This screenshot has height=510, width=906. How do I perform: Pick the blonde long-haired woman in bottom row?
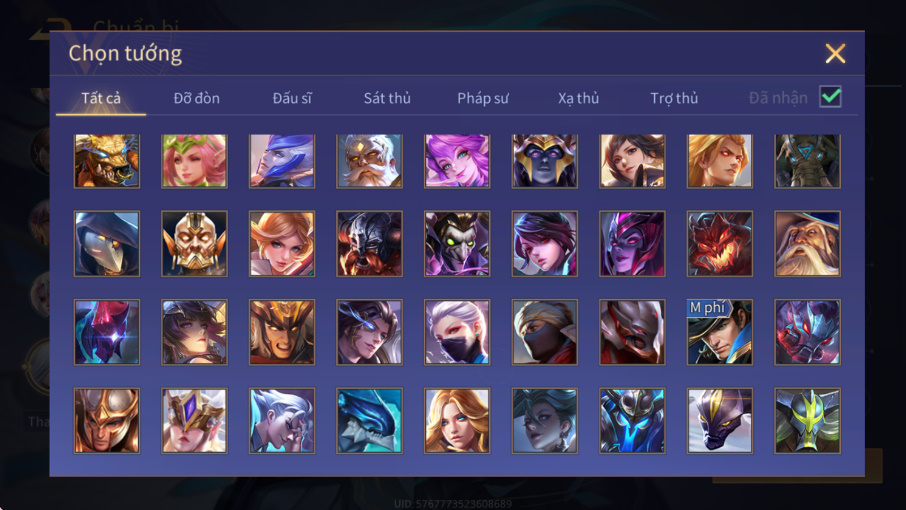tap(457, 420)
